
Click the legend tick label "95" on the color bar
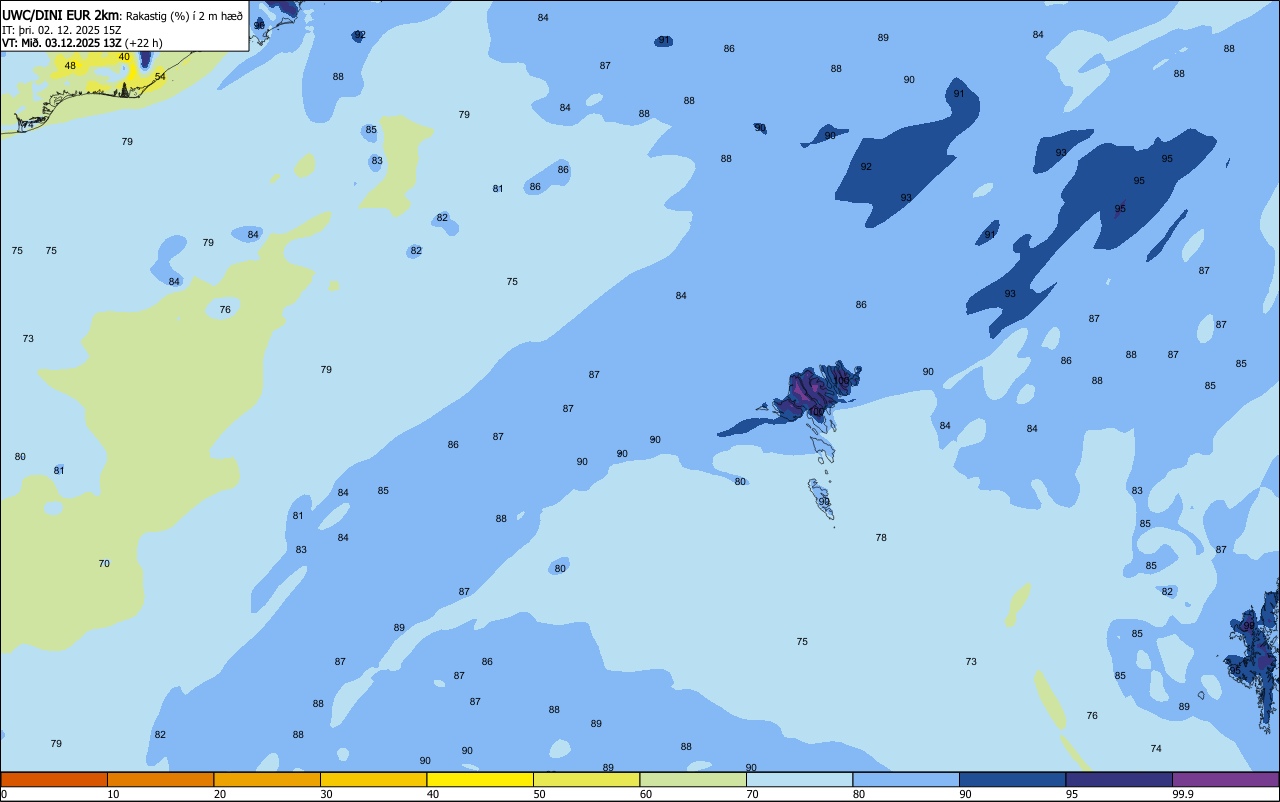(x=1072, y=794)
